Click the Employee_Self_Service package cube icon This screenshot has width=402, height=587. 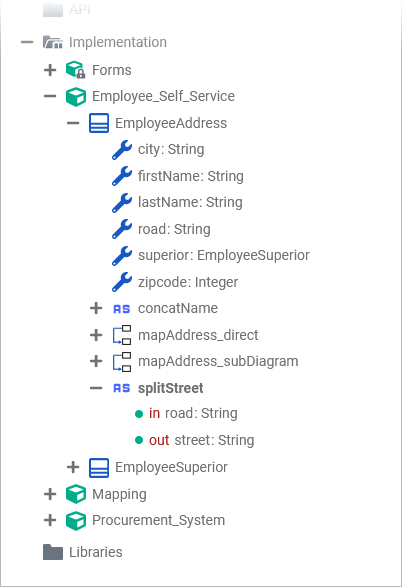tap(76, 97)
